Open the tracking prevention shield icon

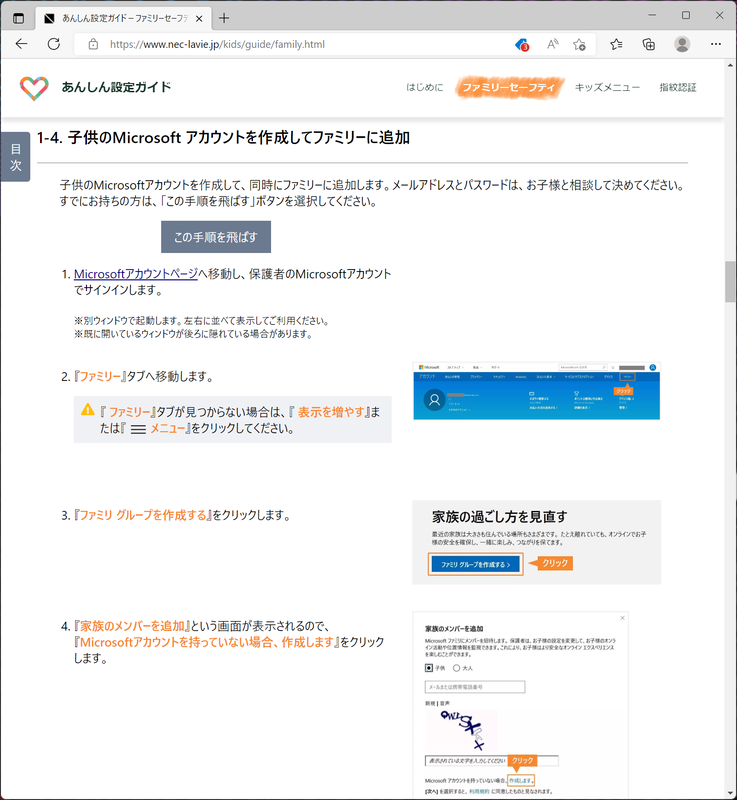coord(522,45)
